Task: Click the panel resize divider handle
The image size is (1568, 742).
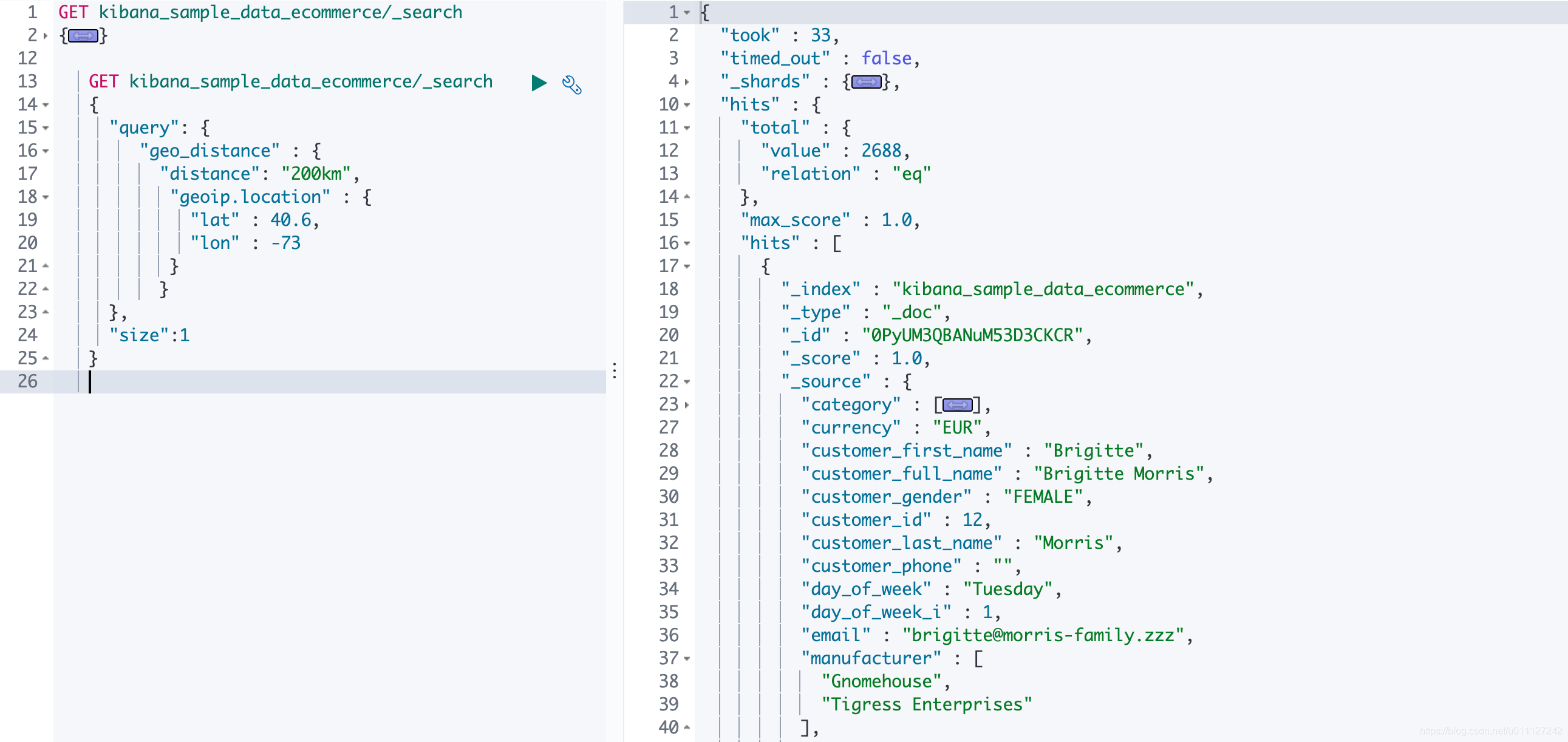Action: coord(615,370)
